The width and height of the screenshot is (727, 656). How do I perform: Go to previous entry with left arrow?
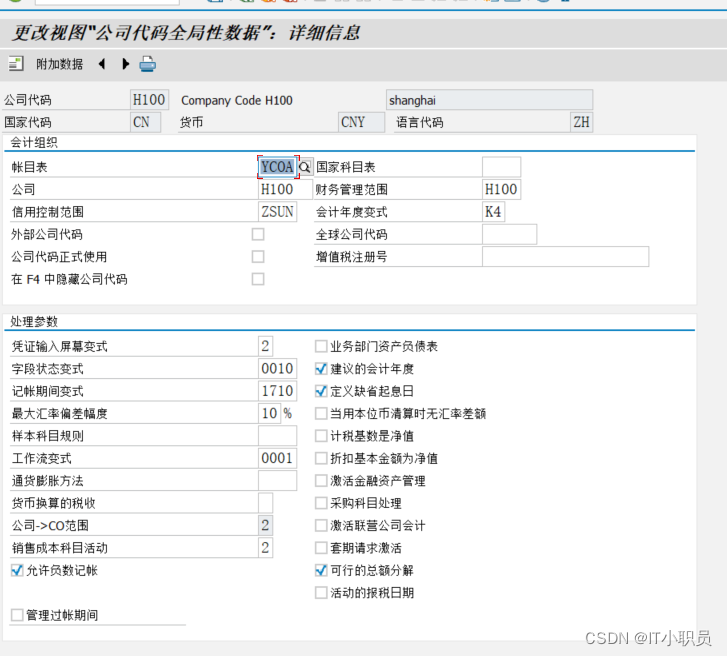(x=102, y=64)
